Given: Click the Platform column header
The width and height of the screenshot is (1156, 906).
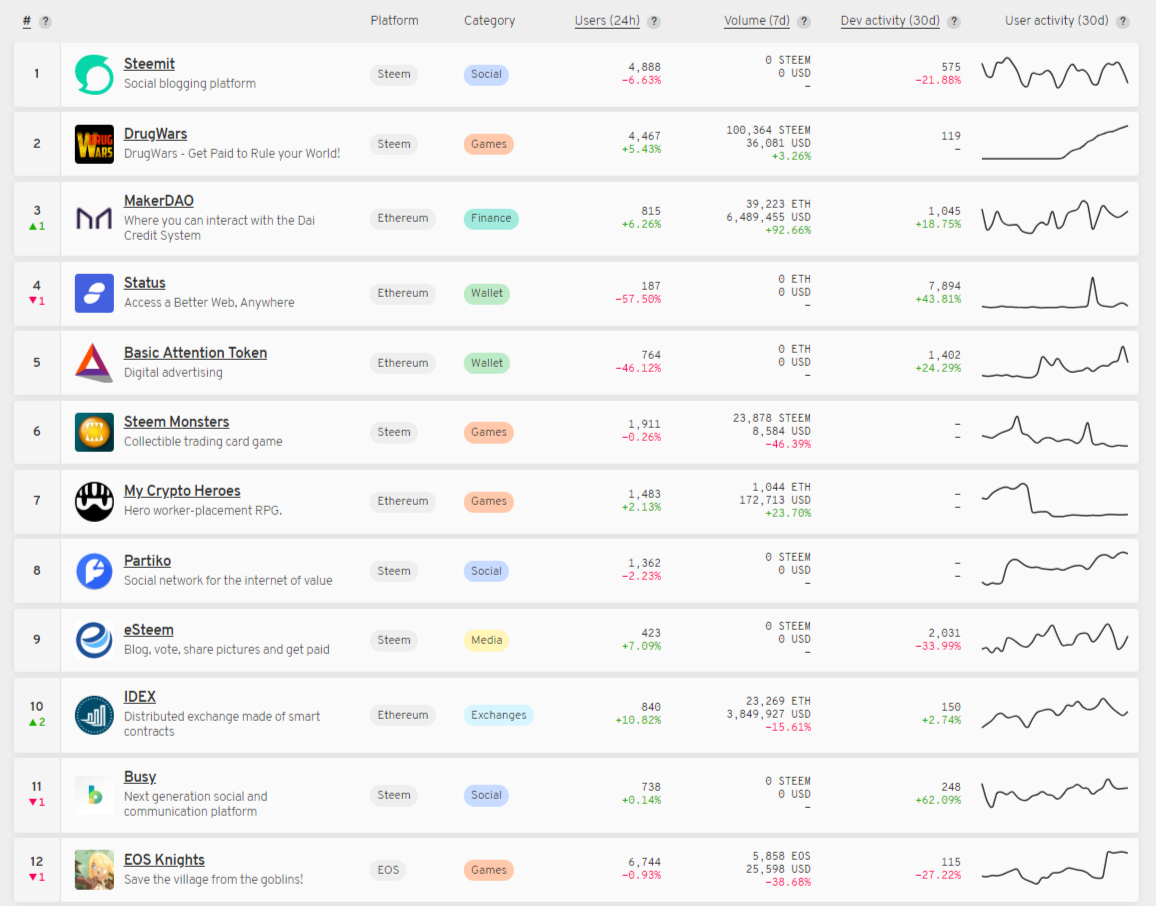Looking at the screenshot, I should click(394, 21).
